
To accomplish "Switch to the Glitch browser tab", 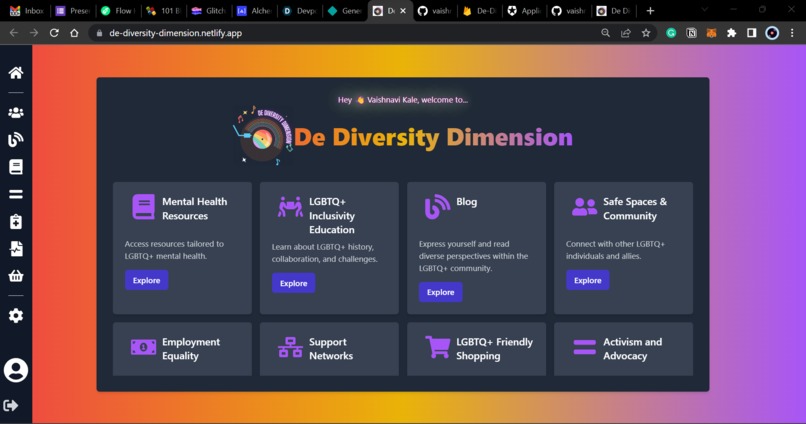I will pos(208,11).
